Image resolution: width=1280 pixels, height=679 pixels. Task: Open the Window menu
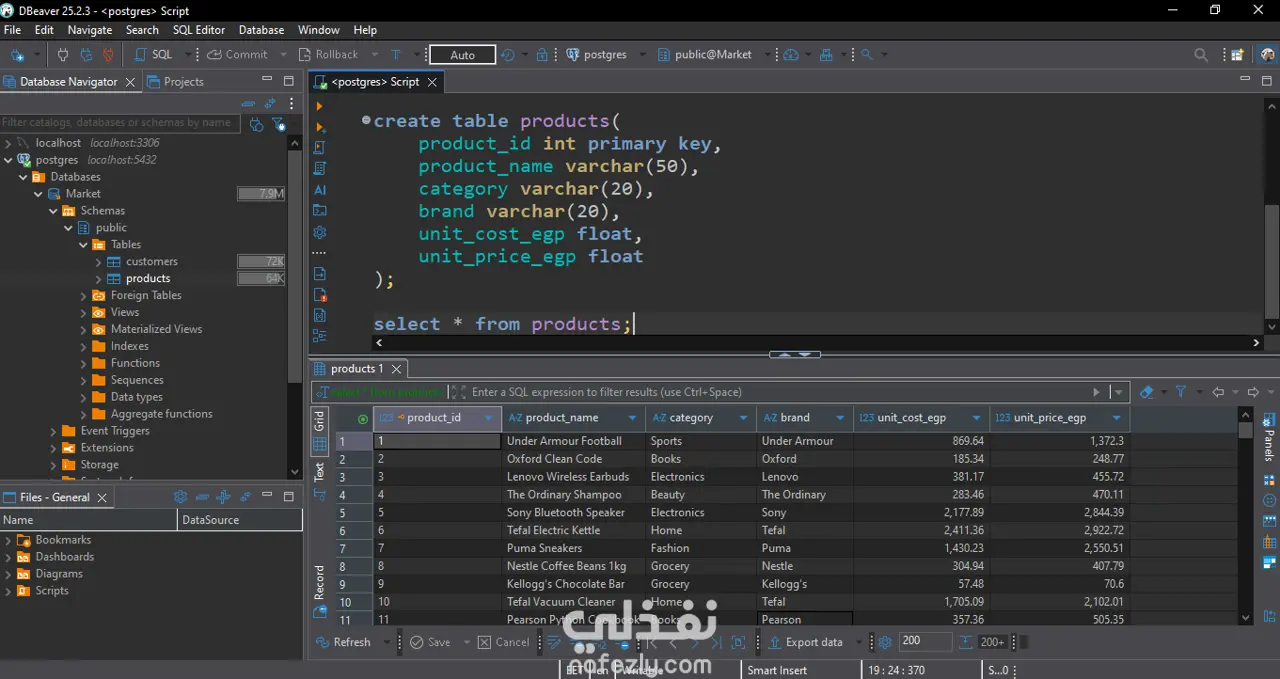pyautogui.click(x=319, y=30)
